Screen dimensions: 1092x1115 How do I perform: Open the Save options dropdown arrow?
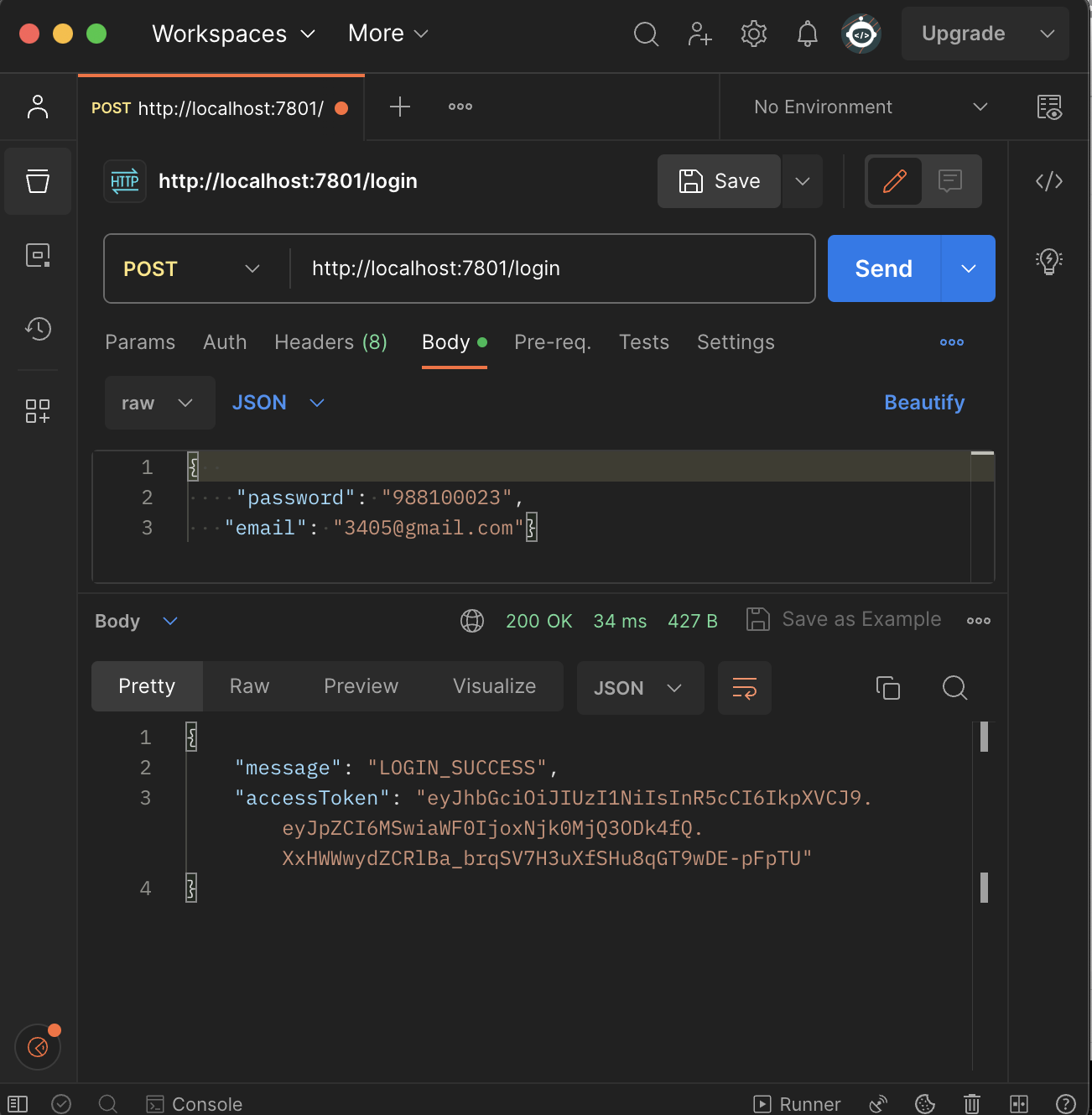(803, 181)
